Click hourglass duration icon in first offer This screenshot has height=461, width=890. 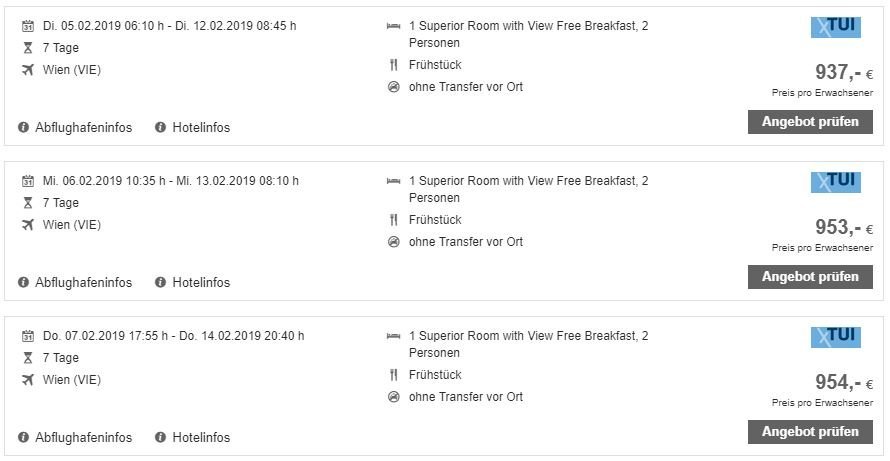coord(27,48)
